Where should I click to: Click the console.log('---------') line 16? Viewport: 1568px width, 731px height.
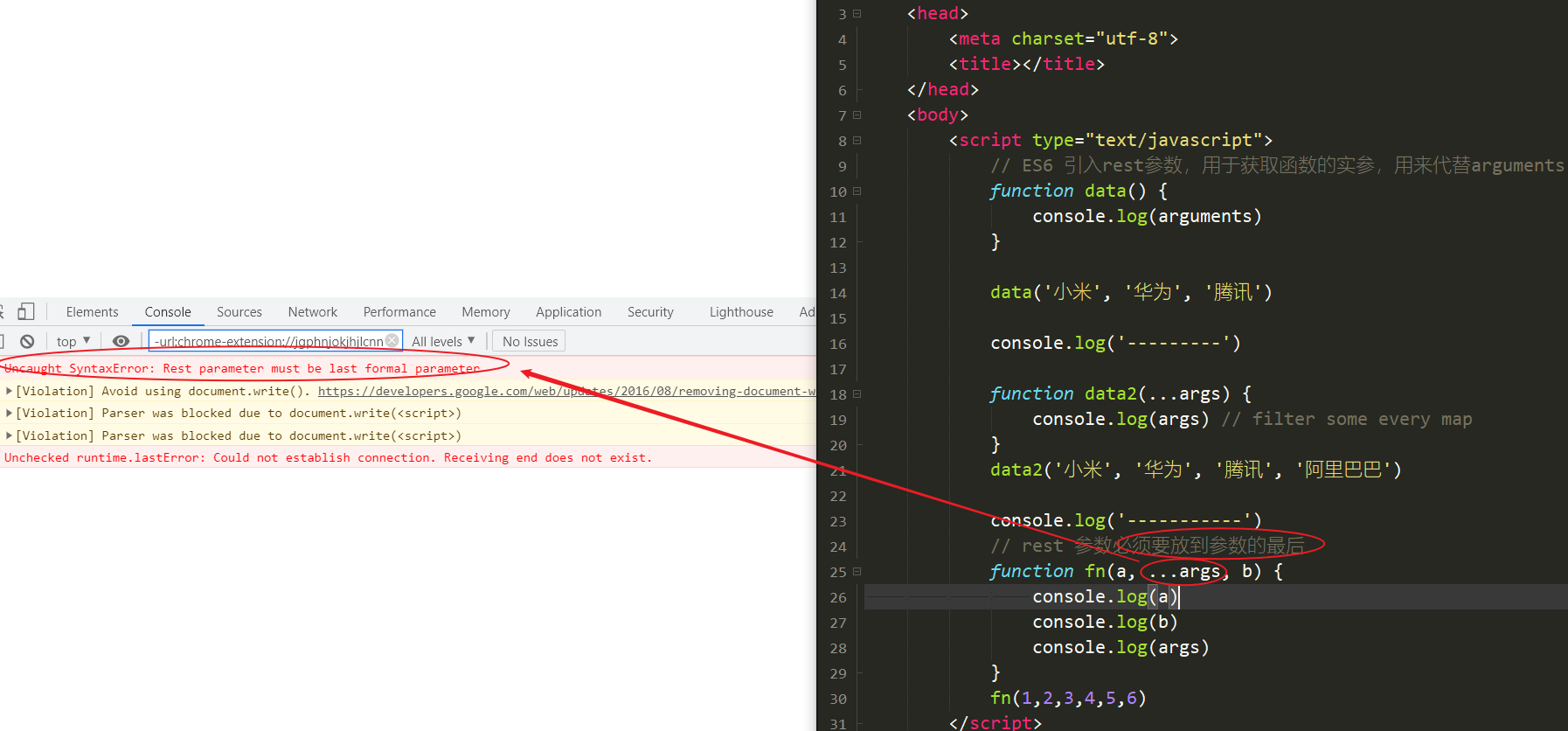point(1116,343)
